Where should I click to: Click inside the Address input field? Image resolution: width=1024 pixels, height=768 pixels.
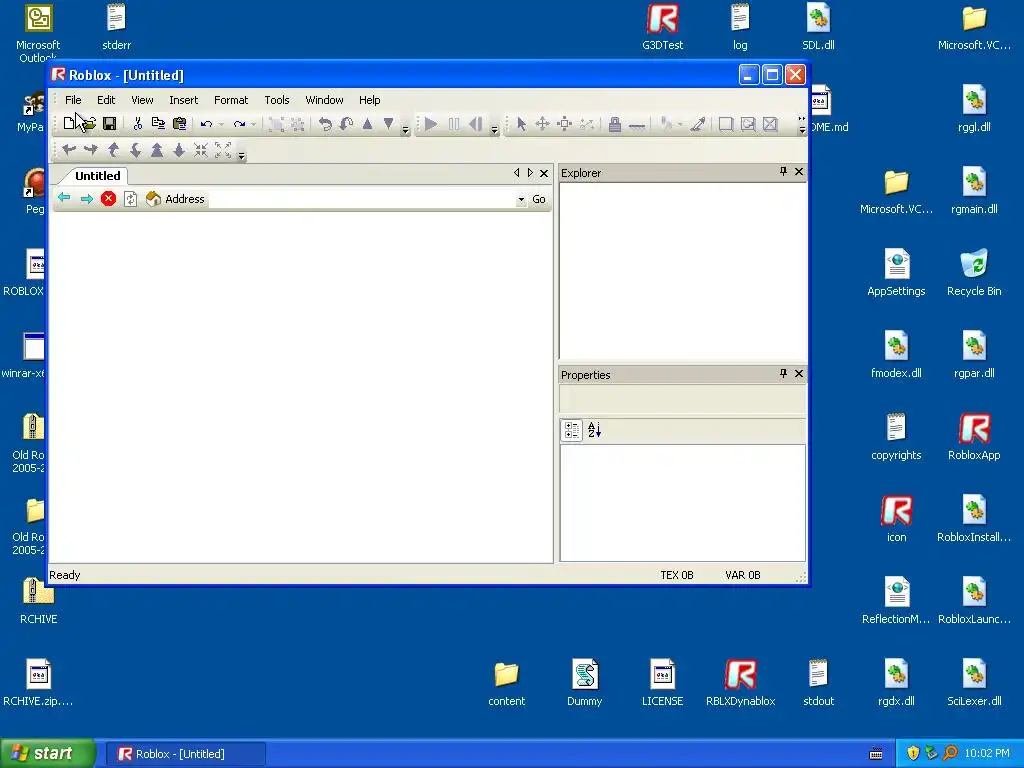pyautogui.click(x=362, y=199)
